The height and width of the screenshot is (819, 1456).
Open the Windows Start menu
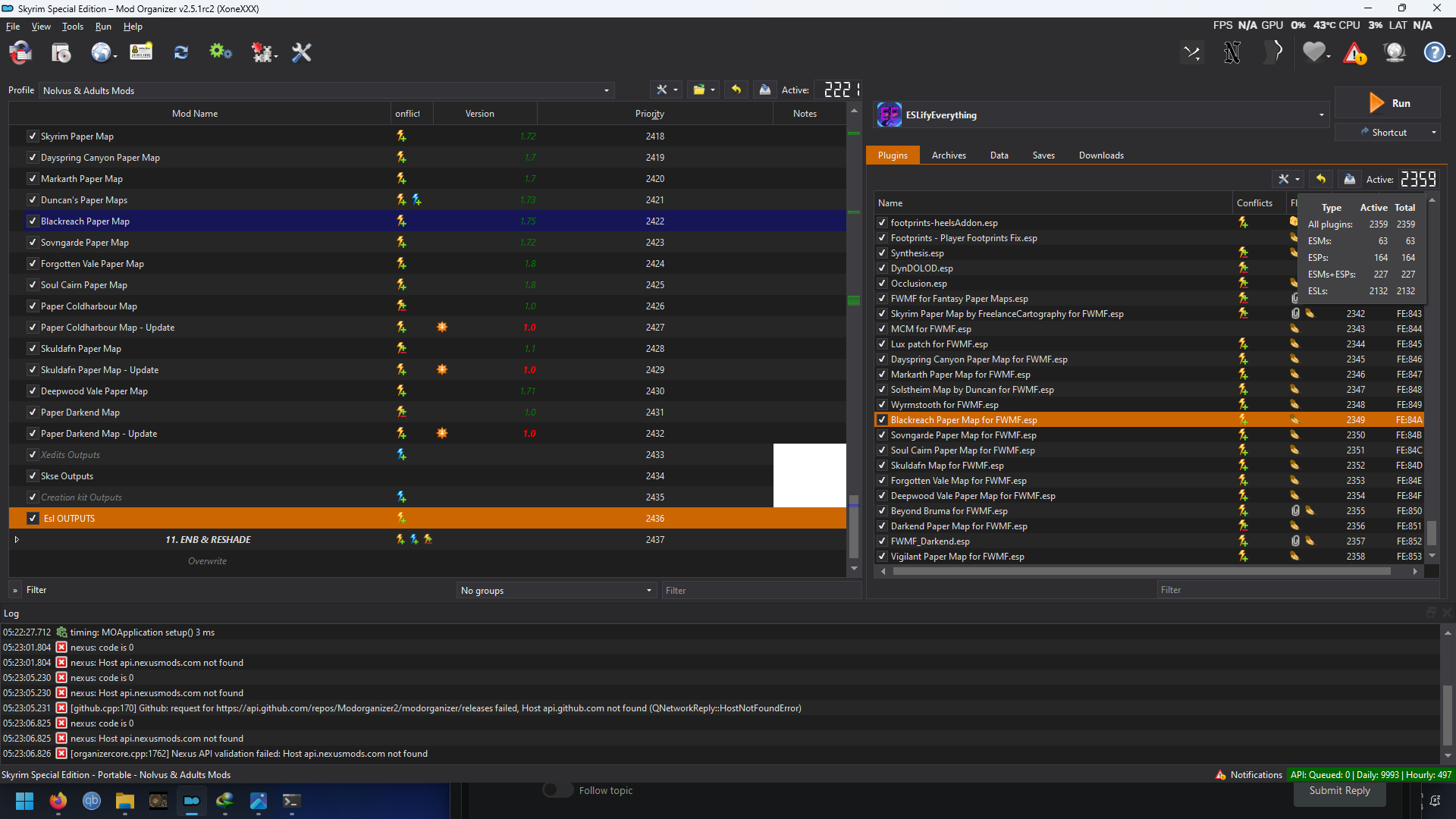click(25, 802)
